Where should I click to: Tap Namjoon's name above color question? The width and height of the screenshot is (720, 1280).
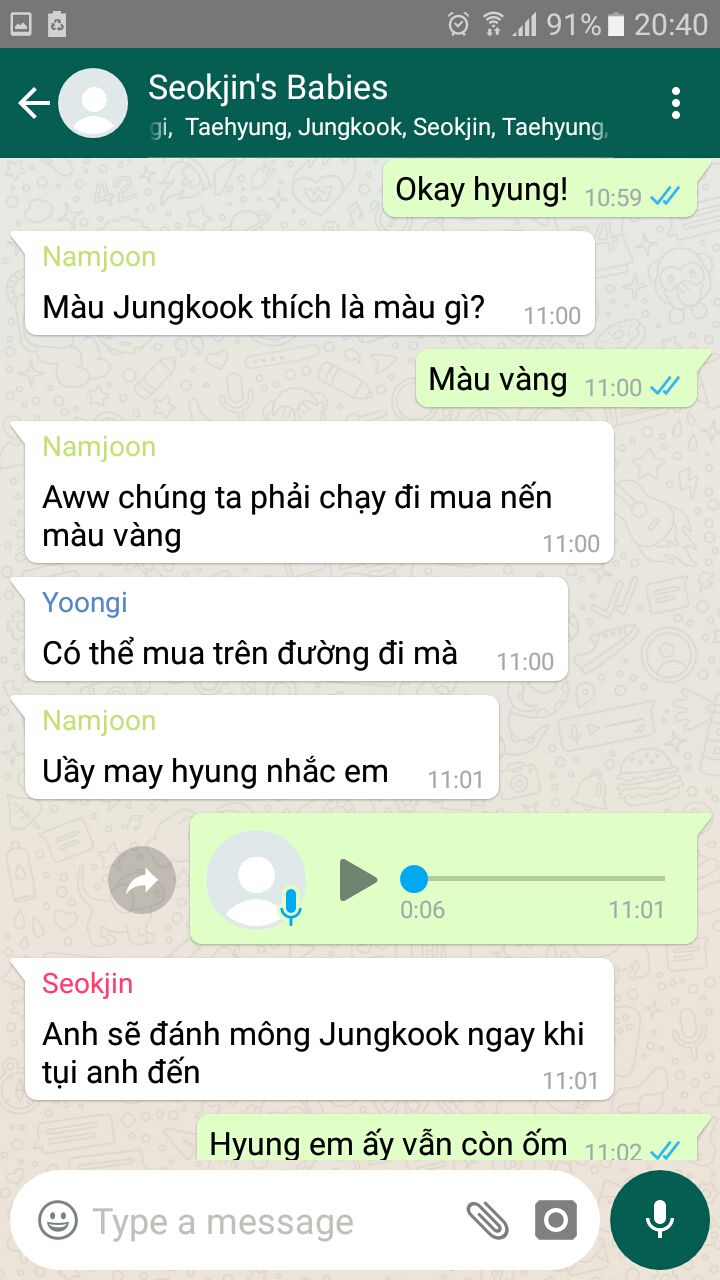pos(99,257)
